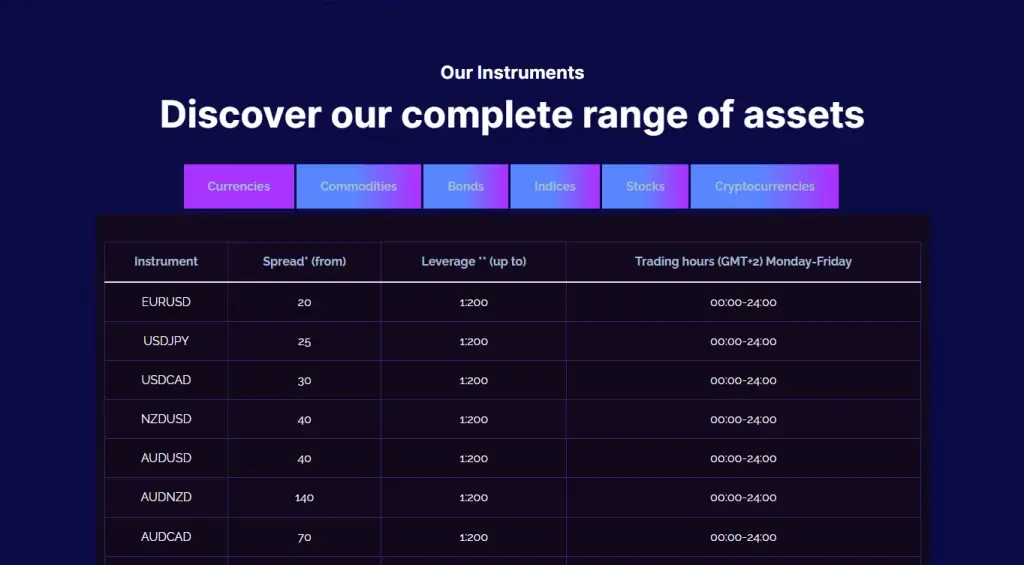Click trading hours 00:00-24:00 in USDCAD row
Viewport: 1024px width, 565px height.
pos(743,381)
